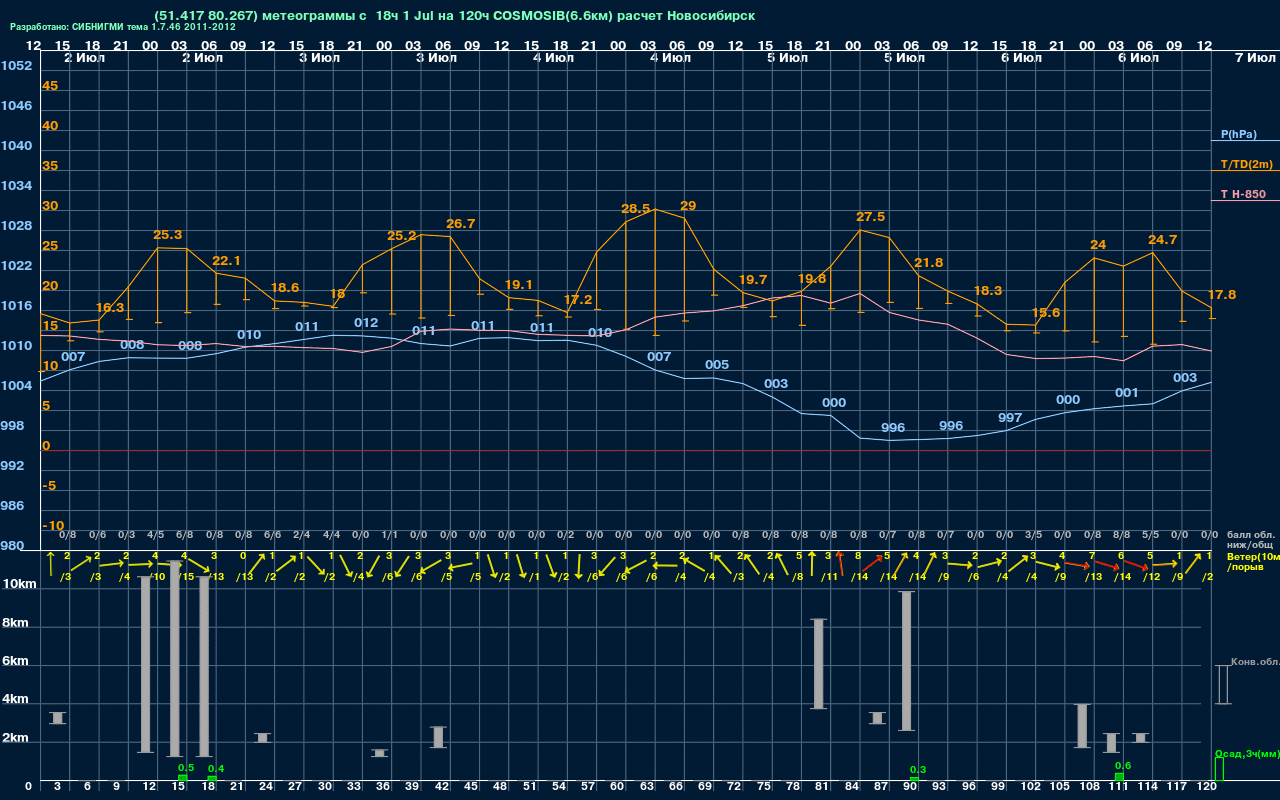
Task: Click the 19.7 temperature label
Action: click(x=753, y=280)
